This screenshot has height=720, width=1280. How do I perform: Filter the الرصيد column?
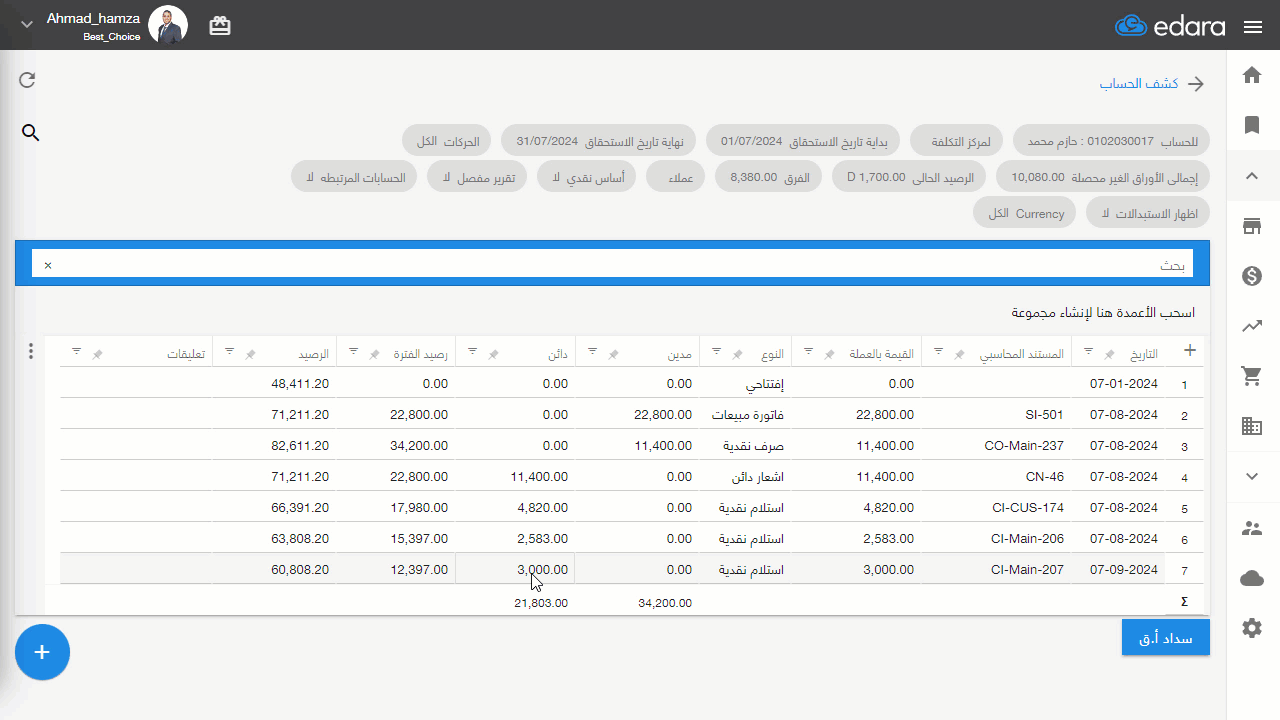tap(229, 351)
